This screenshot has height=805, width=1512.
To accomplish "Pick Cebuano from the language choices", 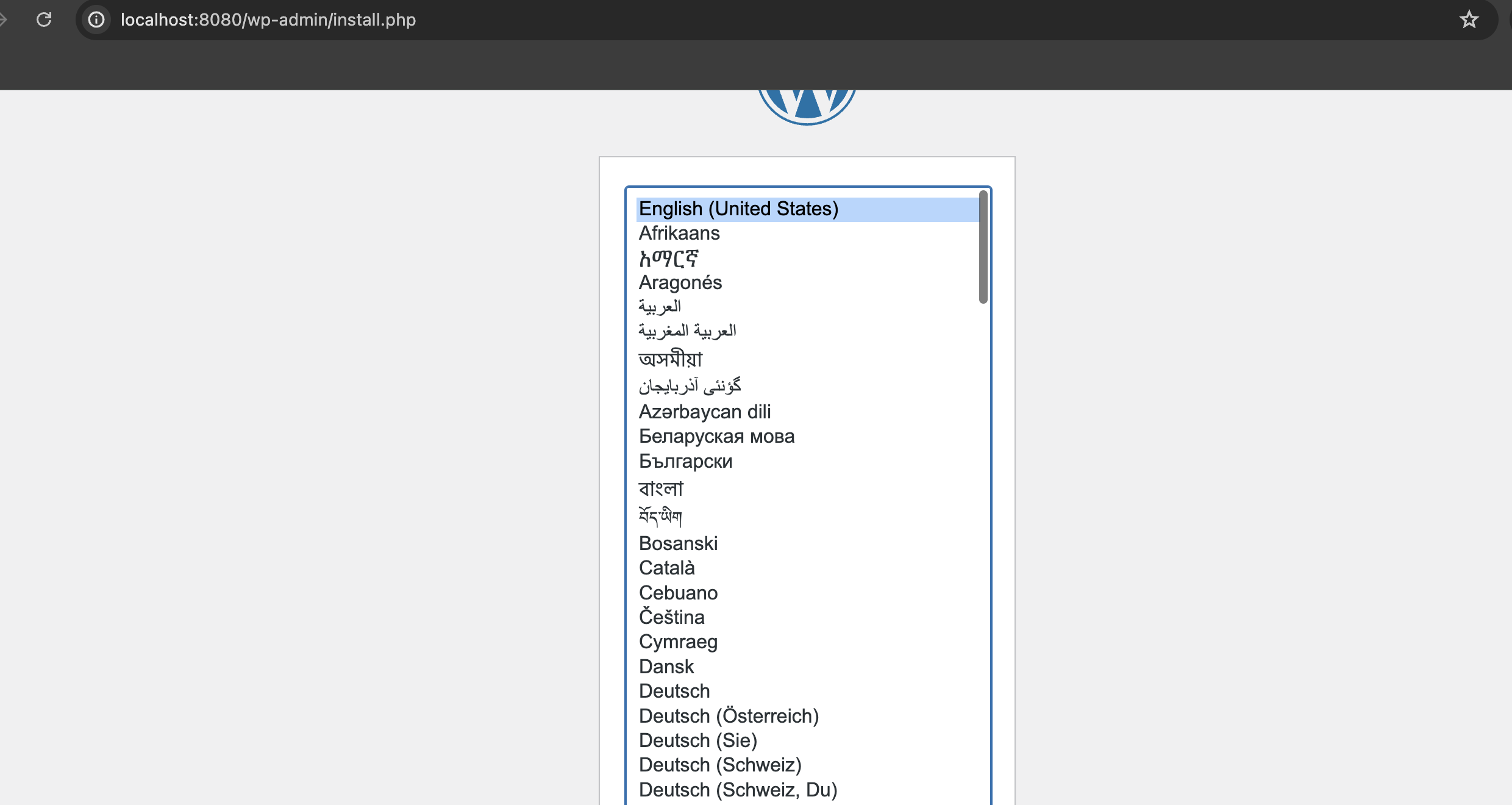I will click(x=678, y=592).
